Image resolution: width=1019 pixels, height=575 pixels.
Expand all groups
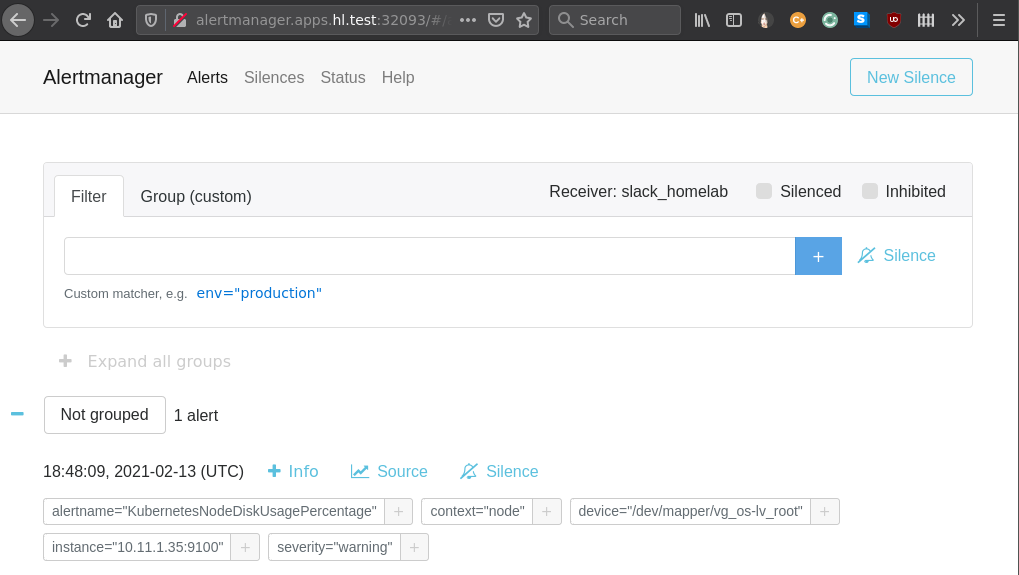[145, 361]
